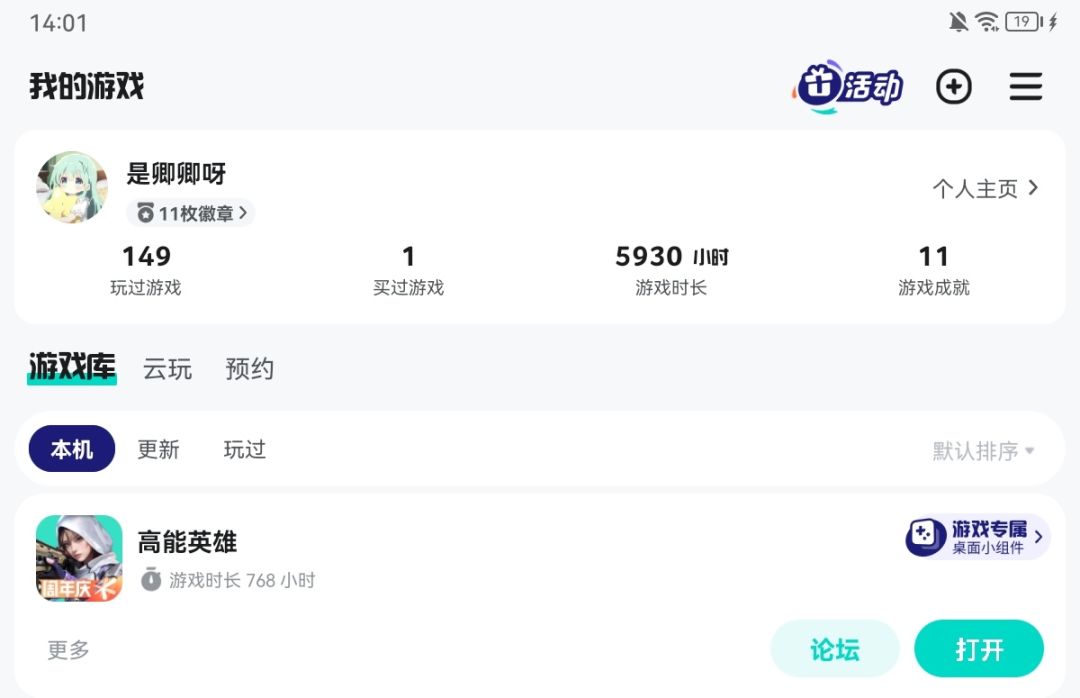Tap the badge medal icon
This screenshot has height=698, width=1080.
tap(145, 213)
